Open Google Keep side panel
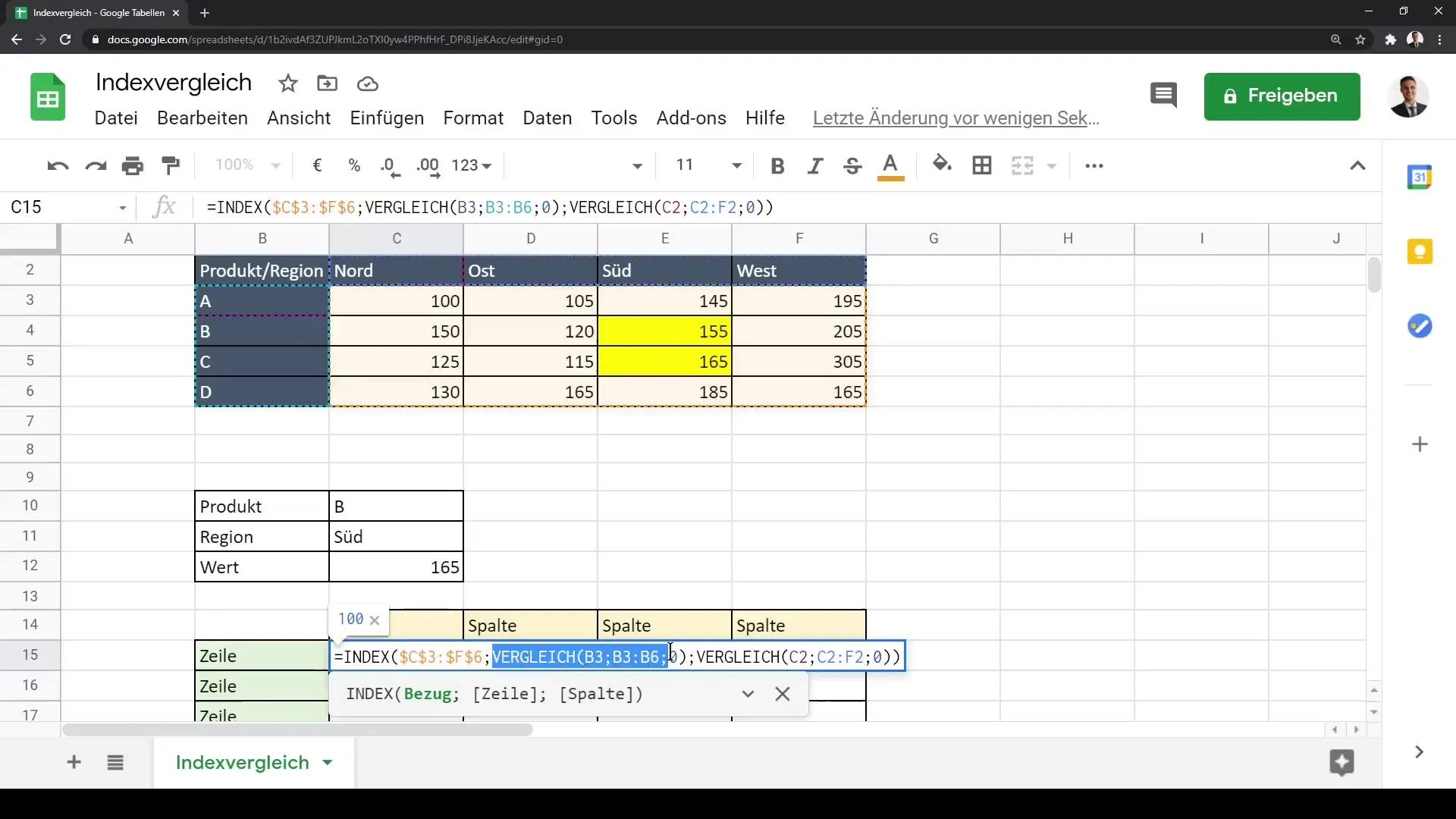1456x819 pixels. pyautogui.click(x=1420, y=252)
